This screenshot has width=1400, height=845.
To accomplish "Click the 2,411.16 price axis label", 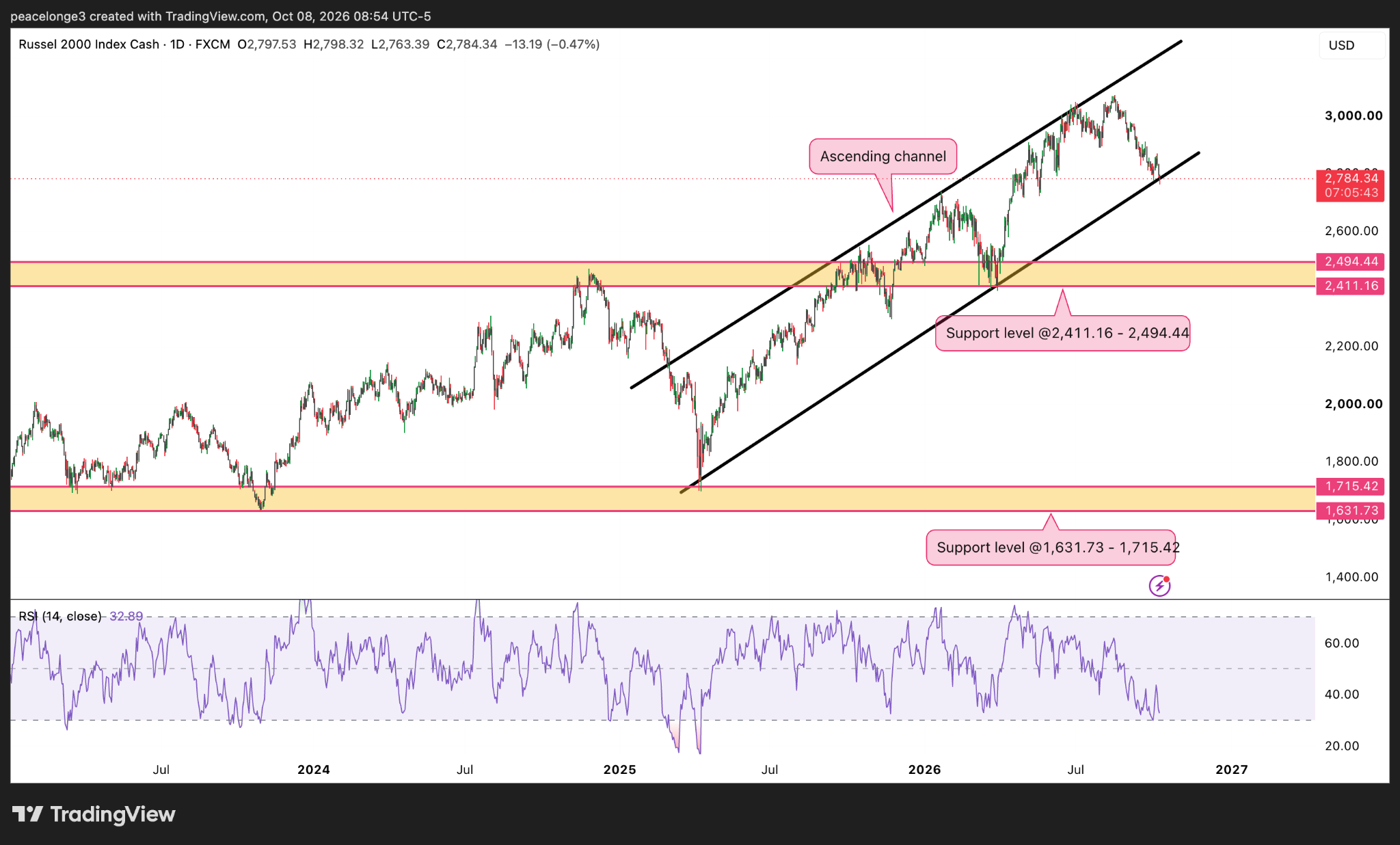I will pyautogui.click(x=1351, y=286).
